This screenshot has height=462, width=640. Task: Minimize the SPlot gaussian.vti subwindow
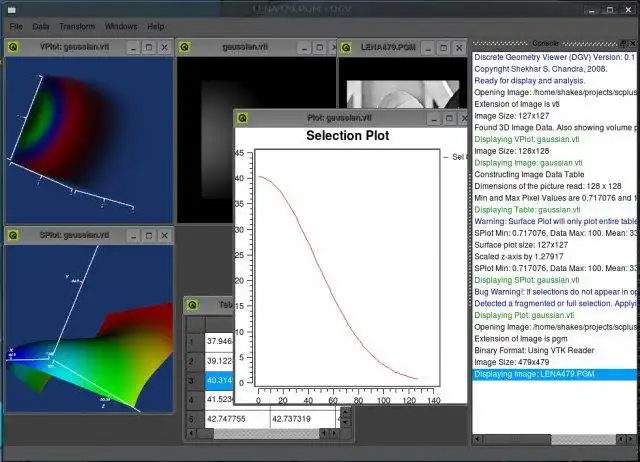tap(131, 235)
